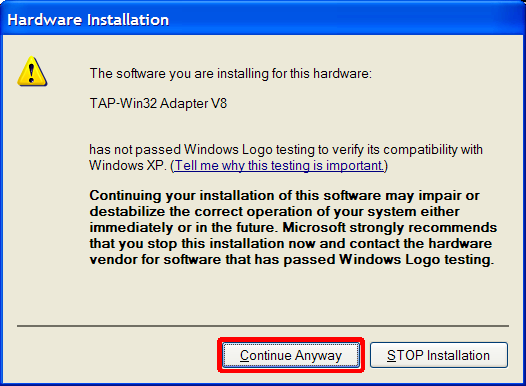Click the bold 'destabilize the correct operation' line

pyautogui.click(x=274, y=212)
